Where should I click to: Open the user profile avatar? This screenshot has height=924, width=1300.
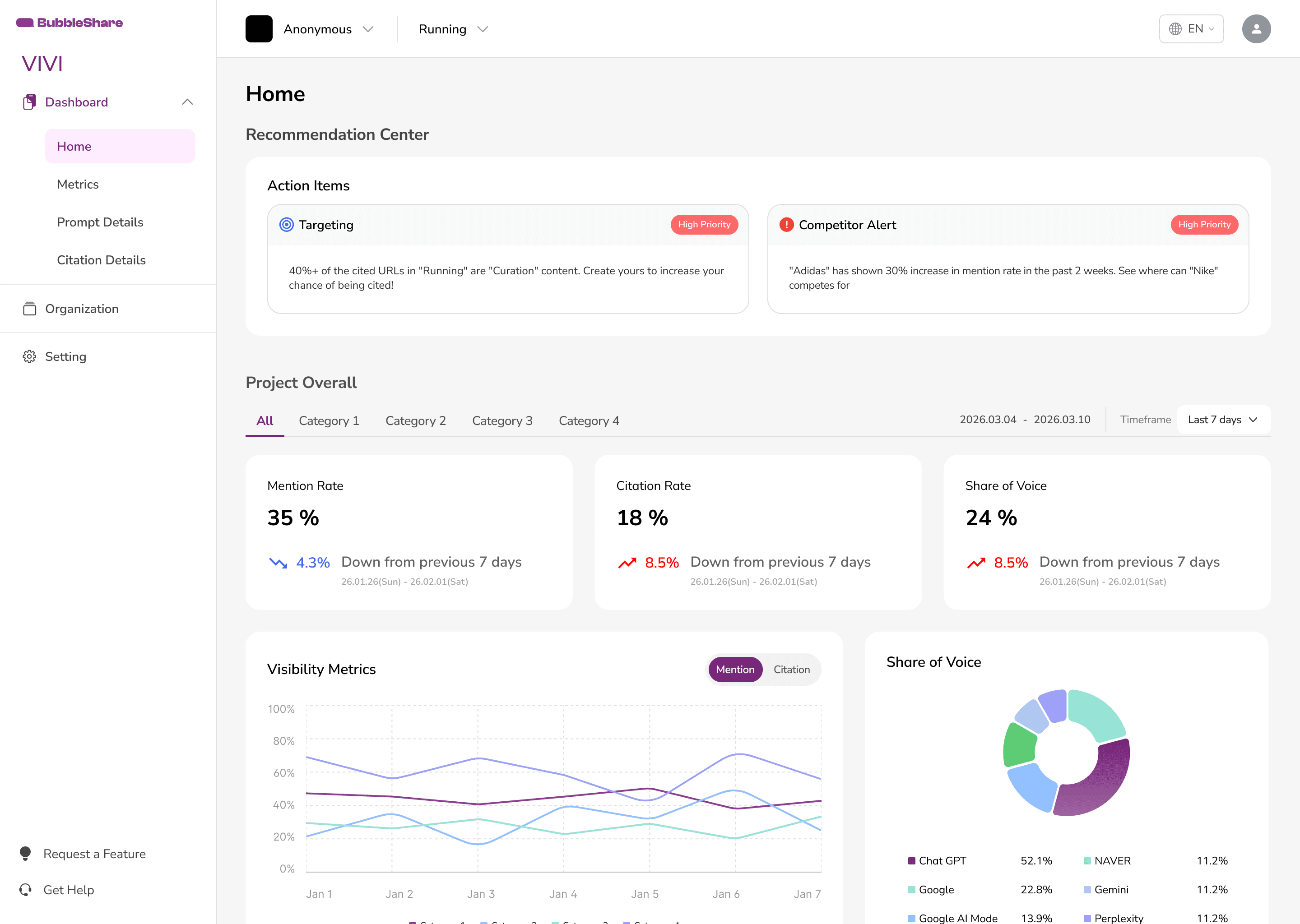[1256, 28]
